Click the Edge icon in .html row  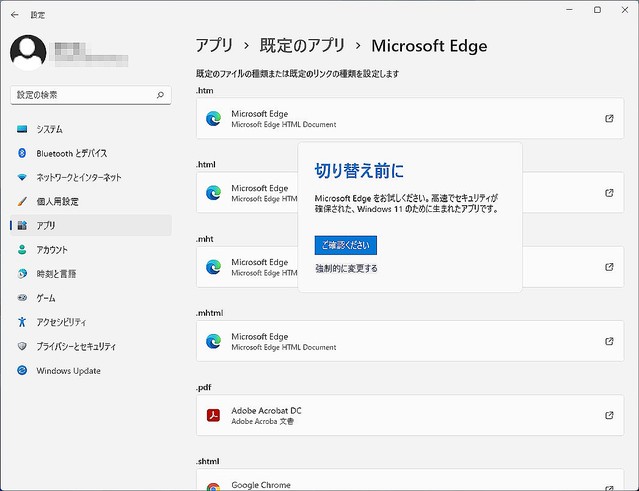(213, 193)
